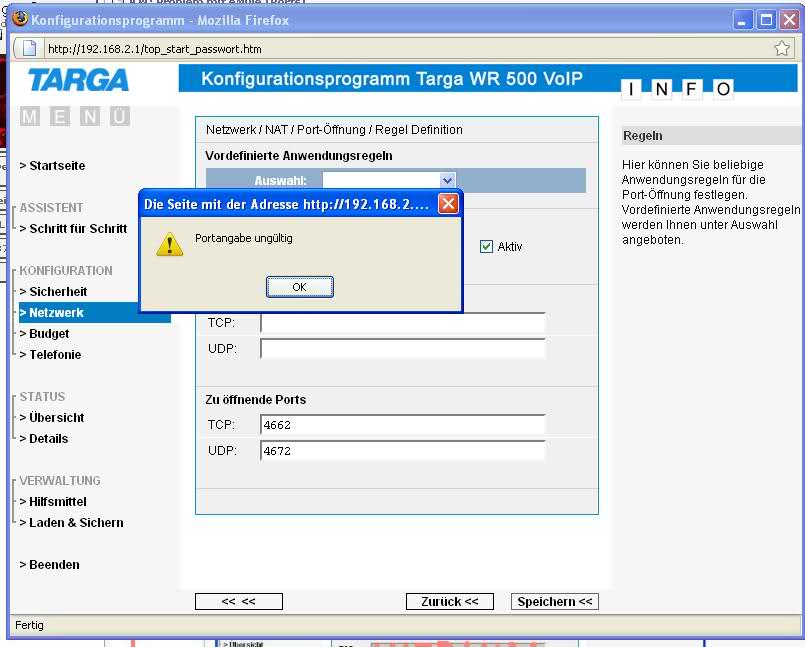Click the page icon beside the URL
The width and height of the screenshot is (805, 647).
[x=29, y=49]
